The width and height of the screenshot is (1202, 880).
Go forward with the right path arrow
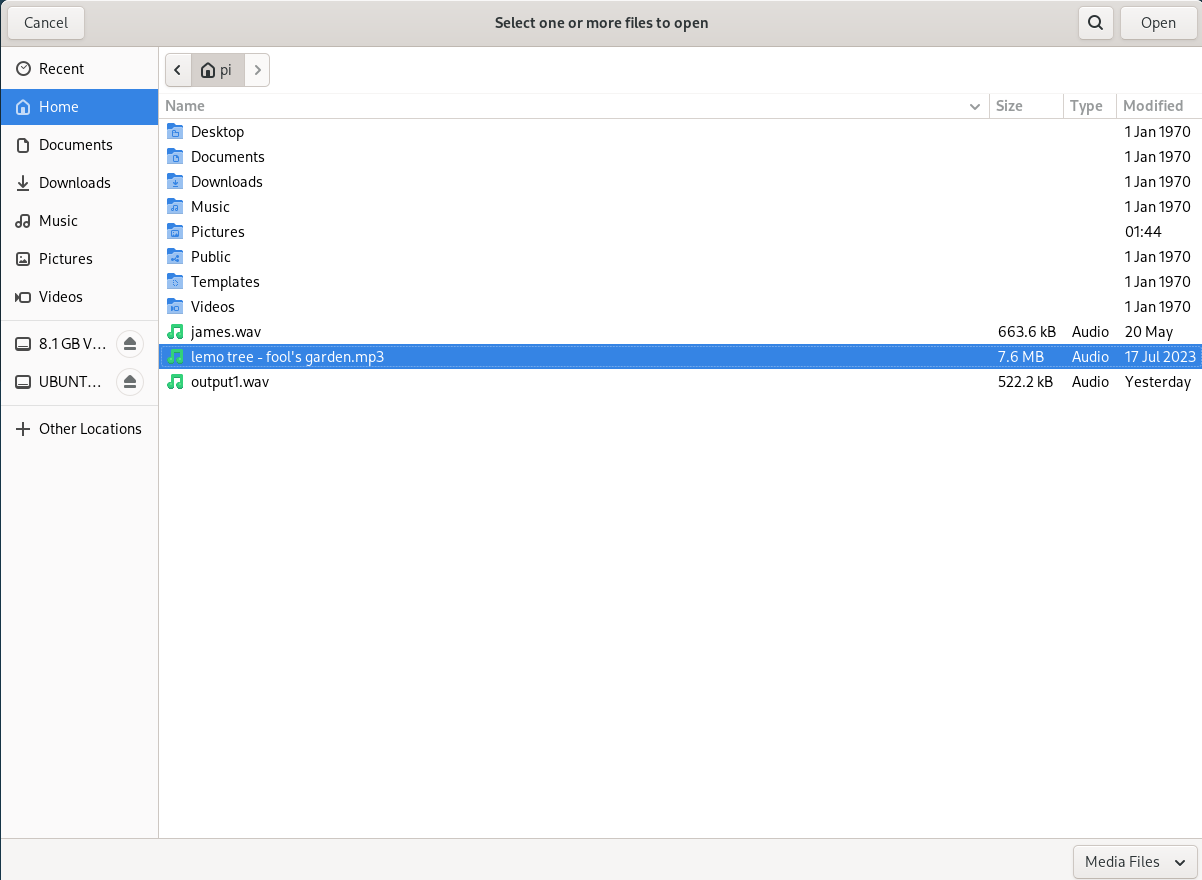pyautogui.click(x=257, y=70)
